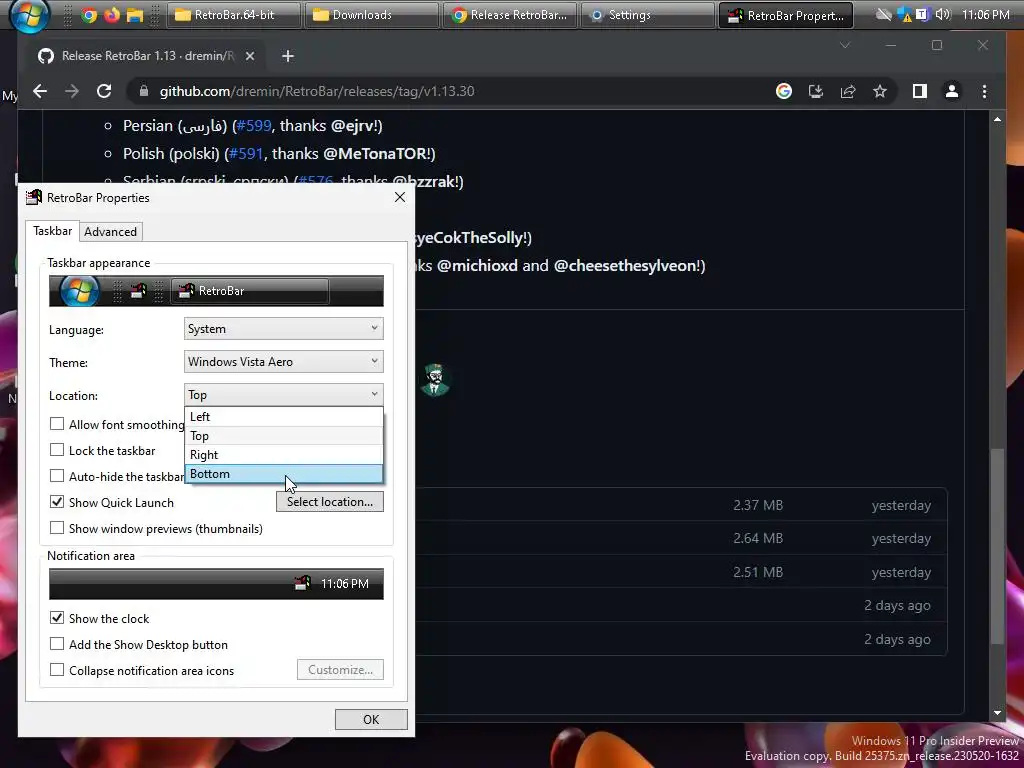Open issue link #599
Viewport: 1024px width, 768px height.
point(253,125)
